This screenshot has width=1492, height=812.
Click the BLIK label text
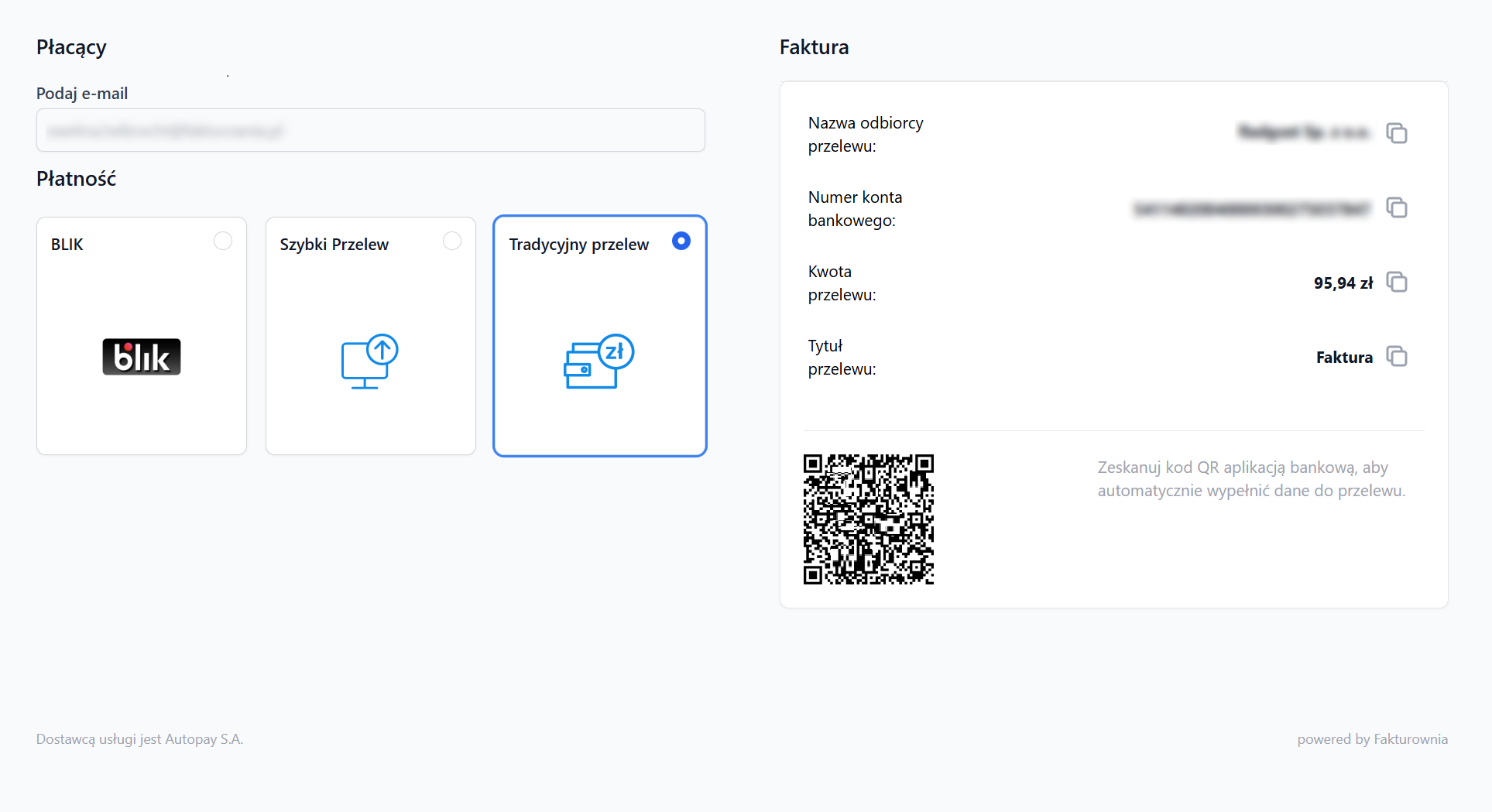67,245
